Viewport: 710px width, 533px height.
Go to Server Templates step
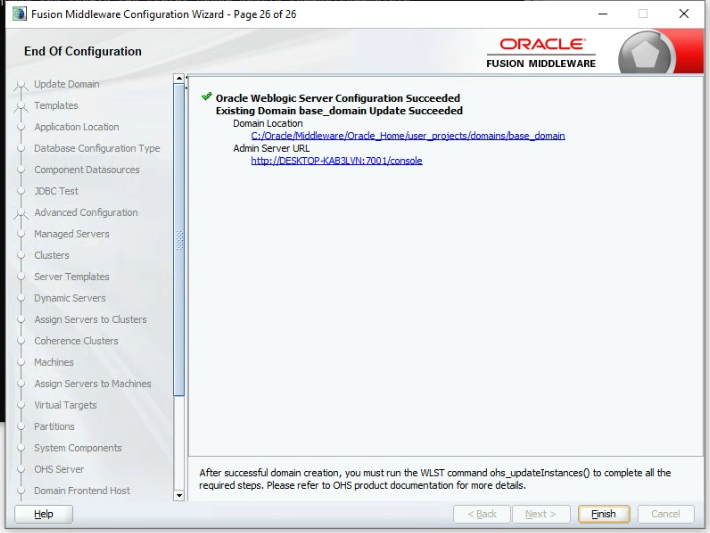(72, 277)
